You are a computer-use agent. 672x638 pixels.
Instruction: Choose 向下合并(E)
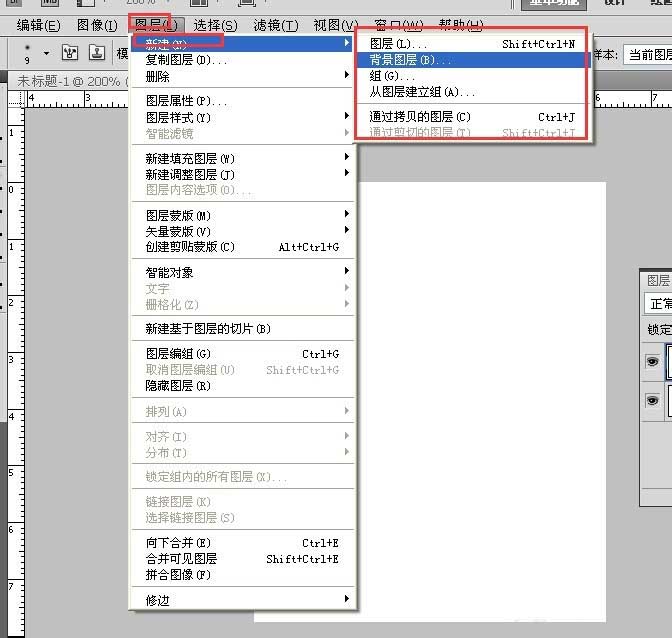point(242,543)
